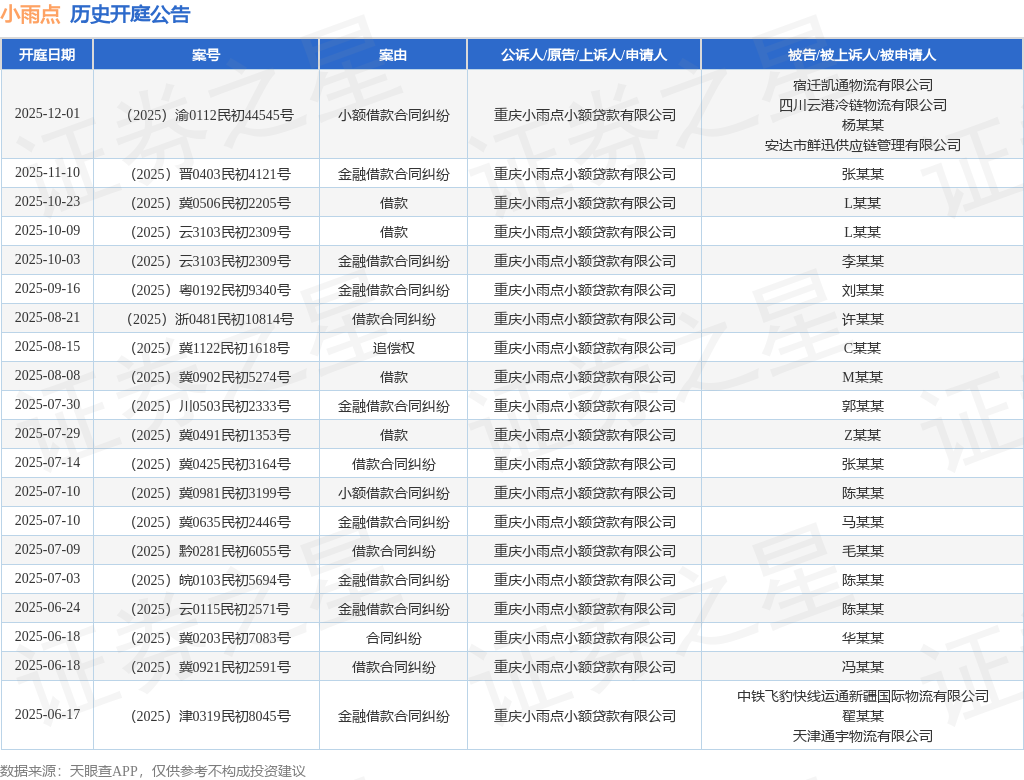Click defendant M某某

point(863,377)
